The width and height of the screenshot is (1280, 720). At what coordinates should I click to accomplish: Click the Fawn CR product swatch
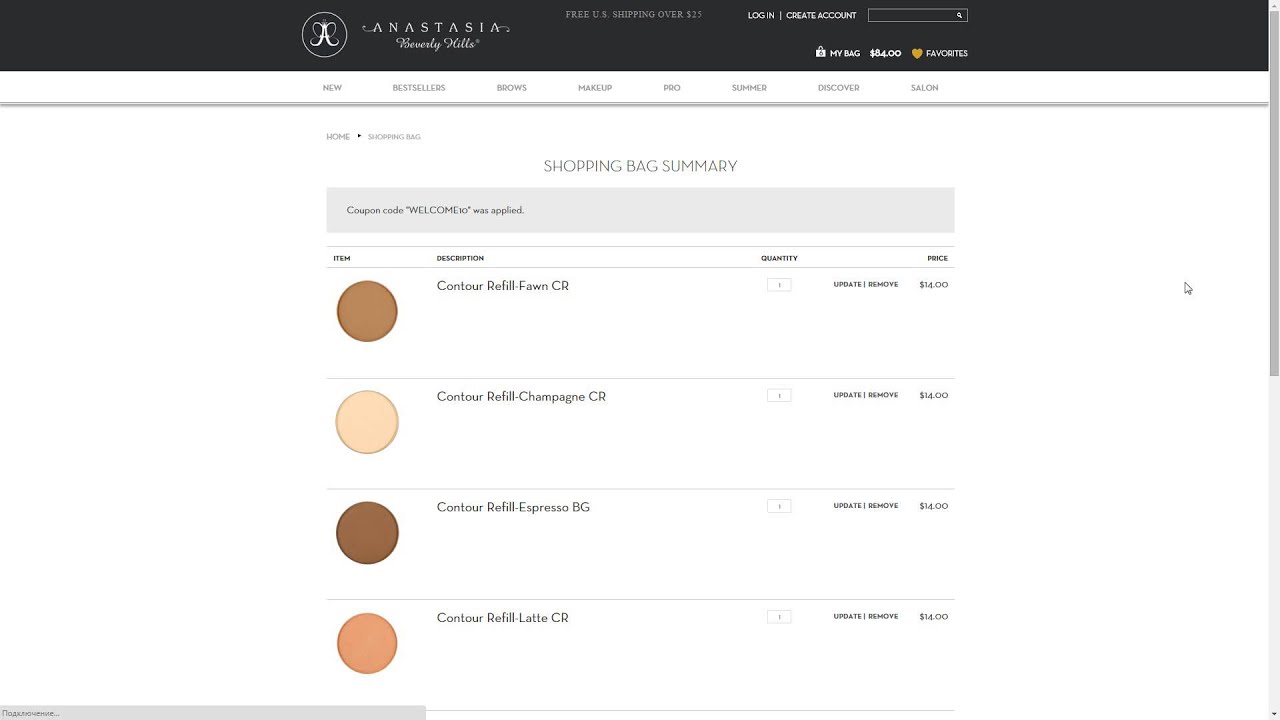(367, 311)
